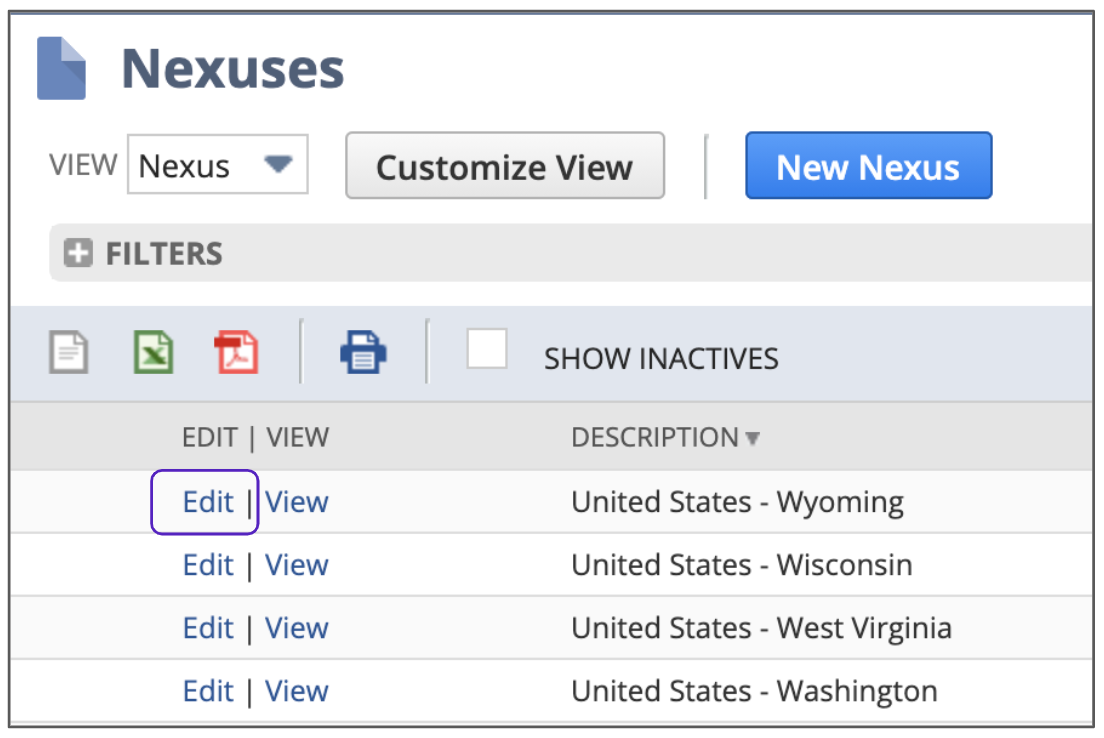Create a New Nexus
This screenshot has height=738, width=1104.
click(867, 166)
